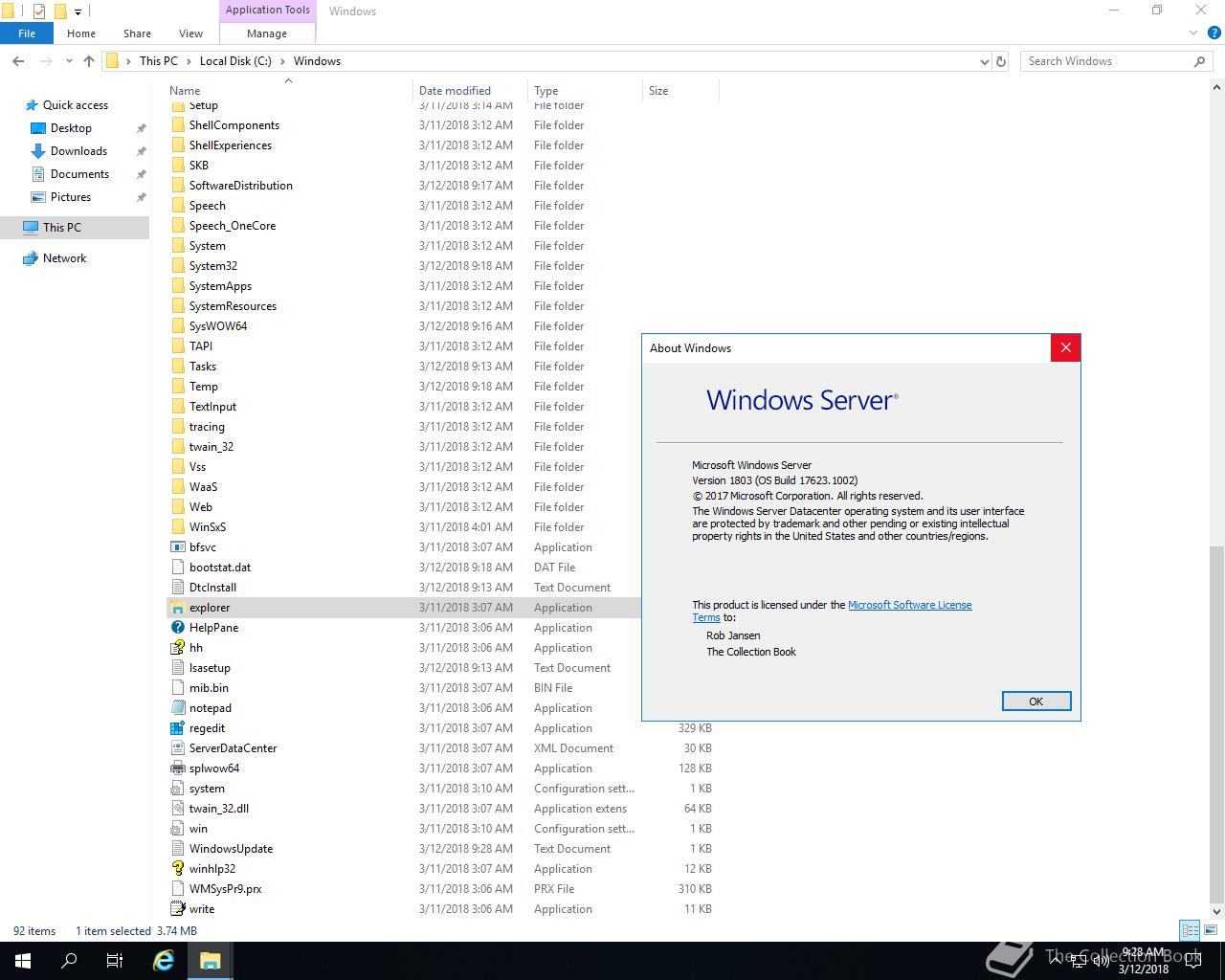Image resolution: width=1225 pixels, height=980 pixels.
Task: Select the SysWOW64 folder
Action: pyautogui.click(x=218, y=326)
